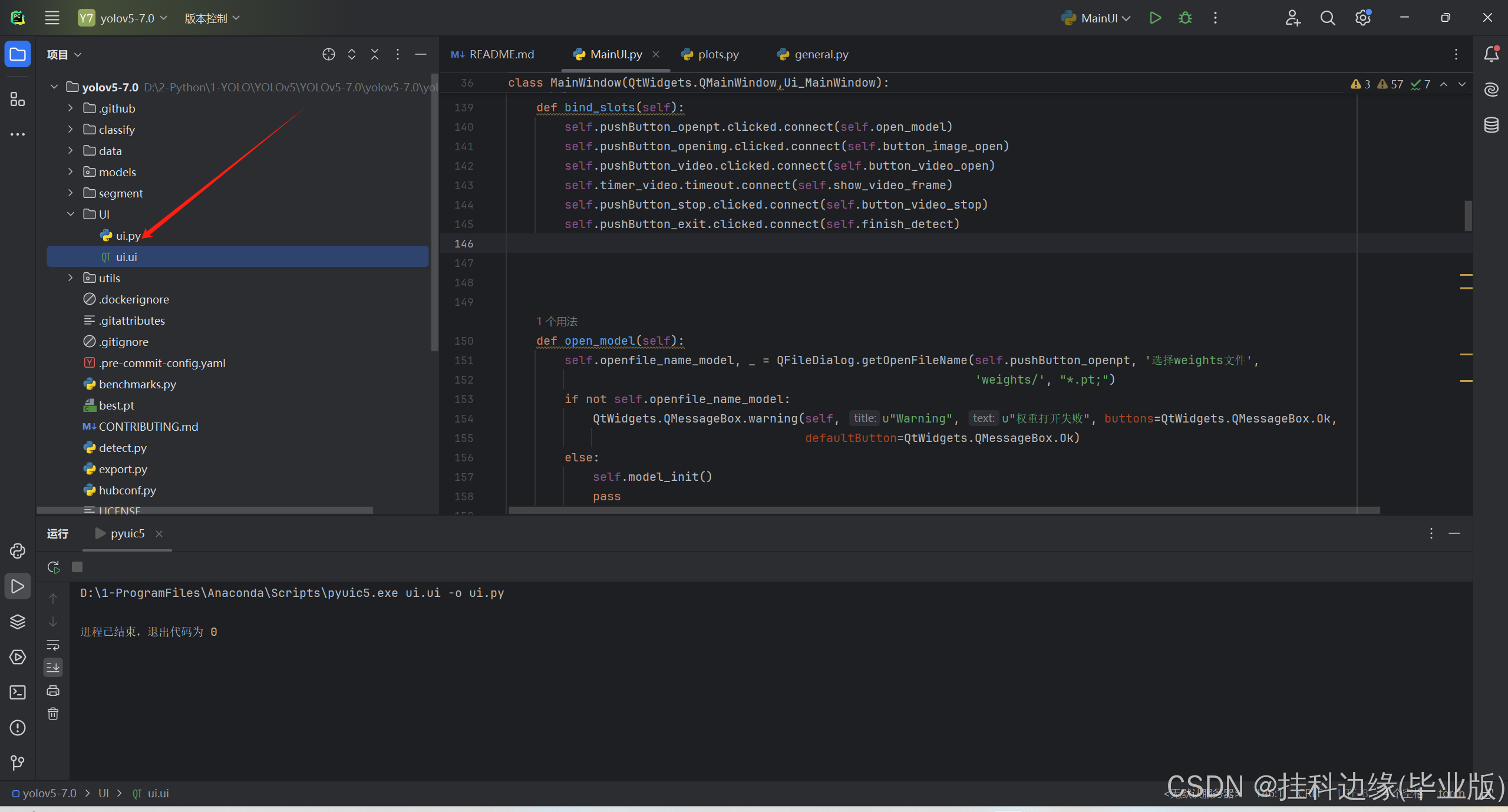Open the main hamburger menu

click(x=52, y=18)
